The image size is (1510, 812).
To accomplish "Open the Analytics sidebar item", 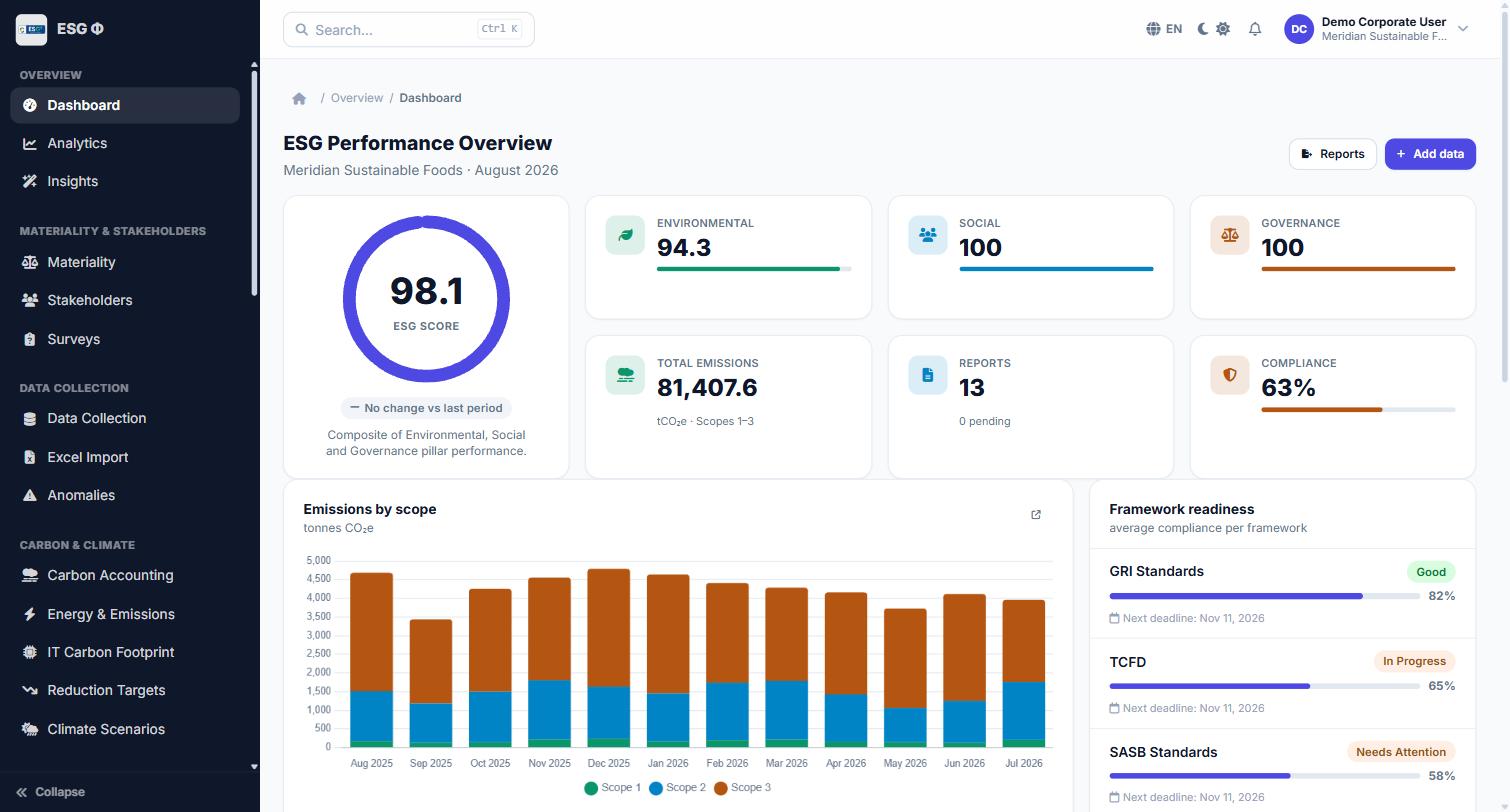I will click(x=125, y=143).
